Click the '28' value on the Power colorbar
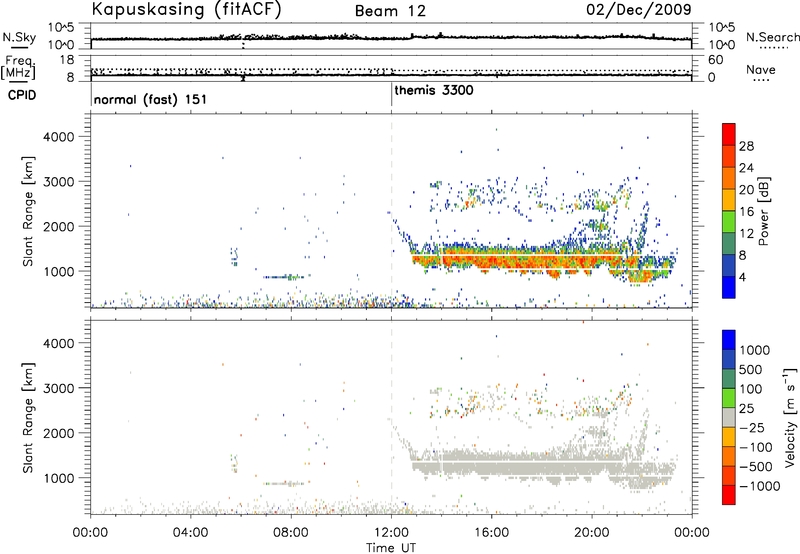This screenshot has width=800, height=554. (746, 146)
